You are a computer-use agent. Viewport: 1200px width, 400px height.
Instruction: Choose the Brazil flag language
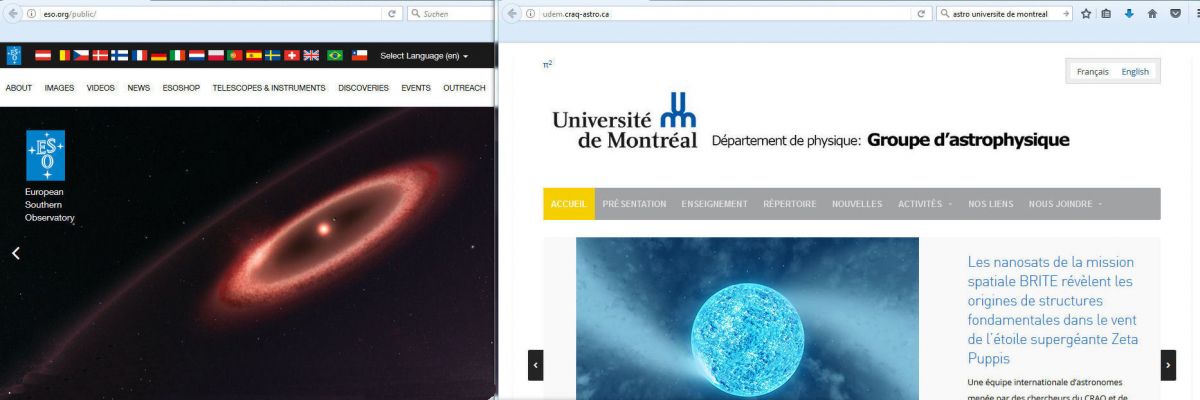(x=336, y=56)
